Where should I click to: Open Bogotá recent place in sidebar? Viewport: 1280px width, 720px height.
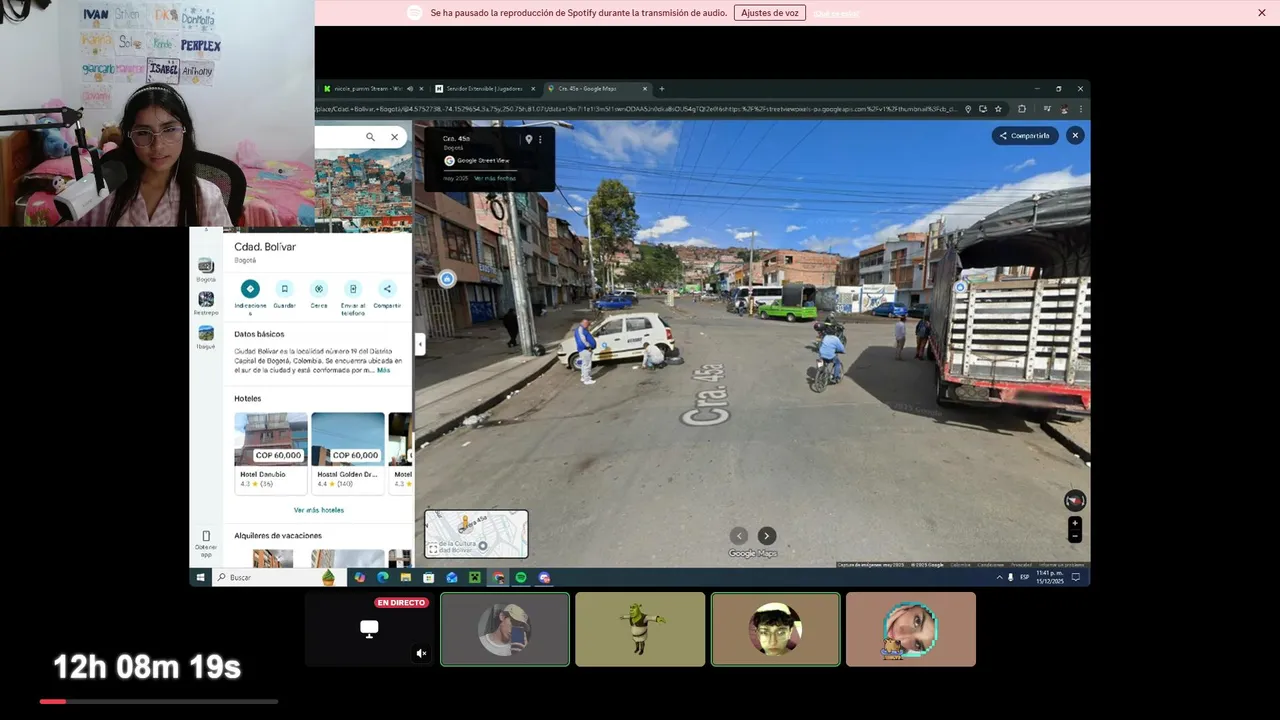pyautogui.click(x=206, y=270)
